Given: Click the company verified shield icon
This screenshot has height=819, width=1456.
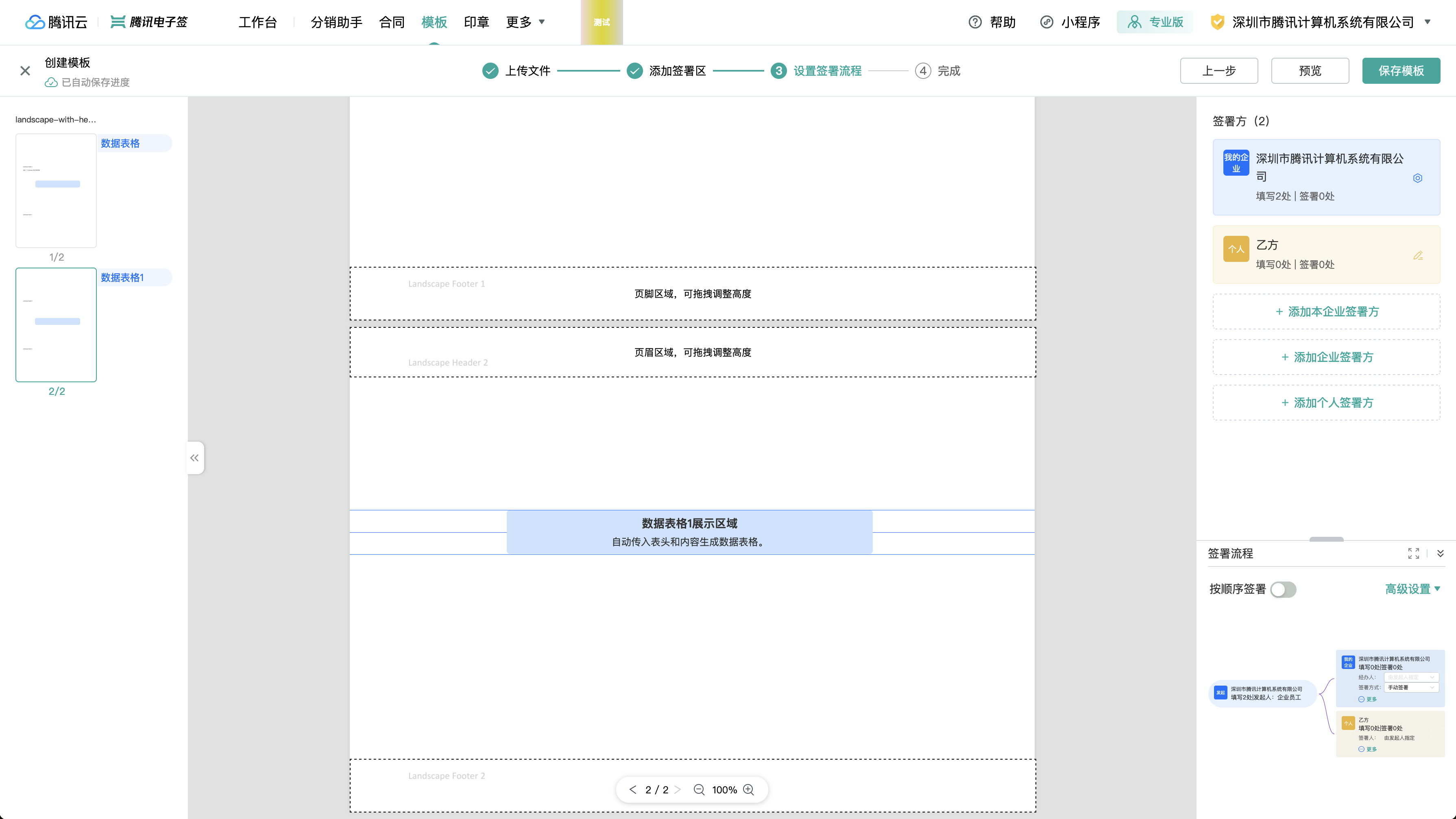Looking at the screenshot, I should tap(1218, 22).
